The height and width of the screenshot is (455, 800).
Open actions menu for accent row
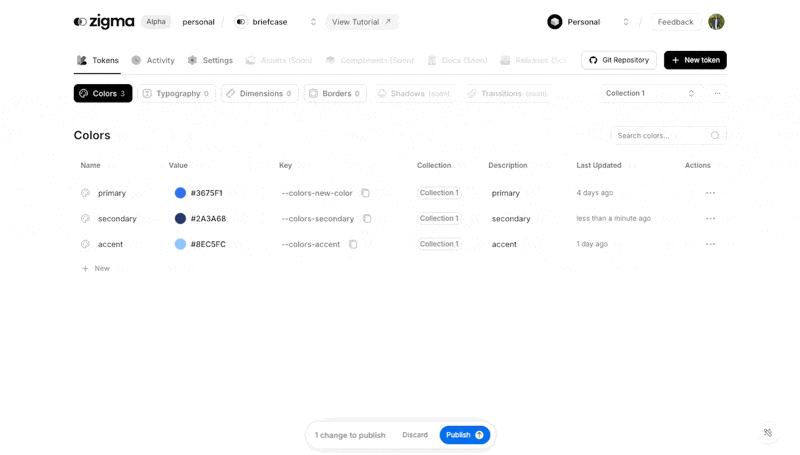[710, 244]
